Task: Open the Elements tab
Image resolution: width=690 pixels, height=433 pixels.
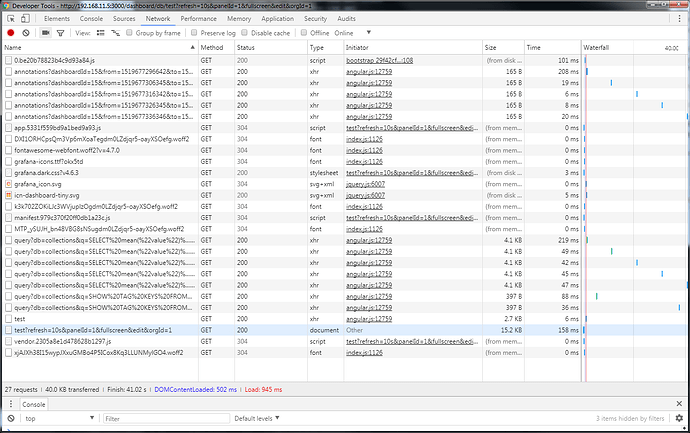Action: pos(57,18)
